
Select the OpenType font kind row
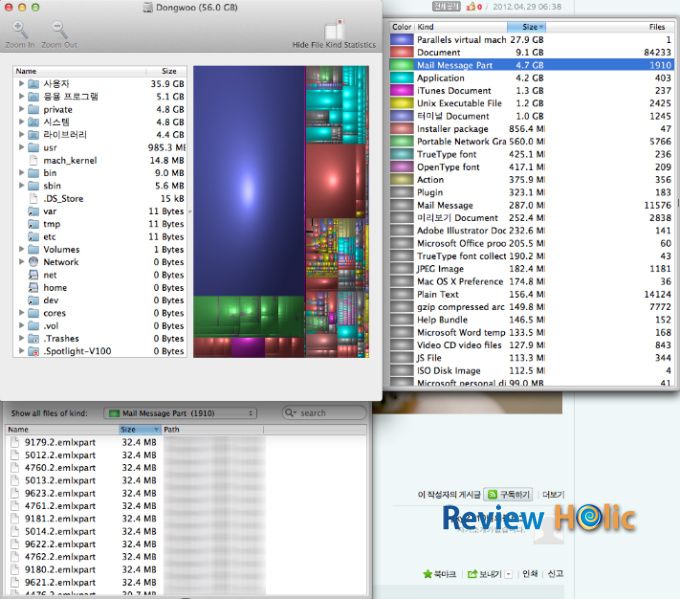532,167
